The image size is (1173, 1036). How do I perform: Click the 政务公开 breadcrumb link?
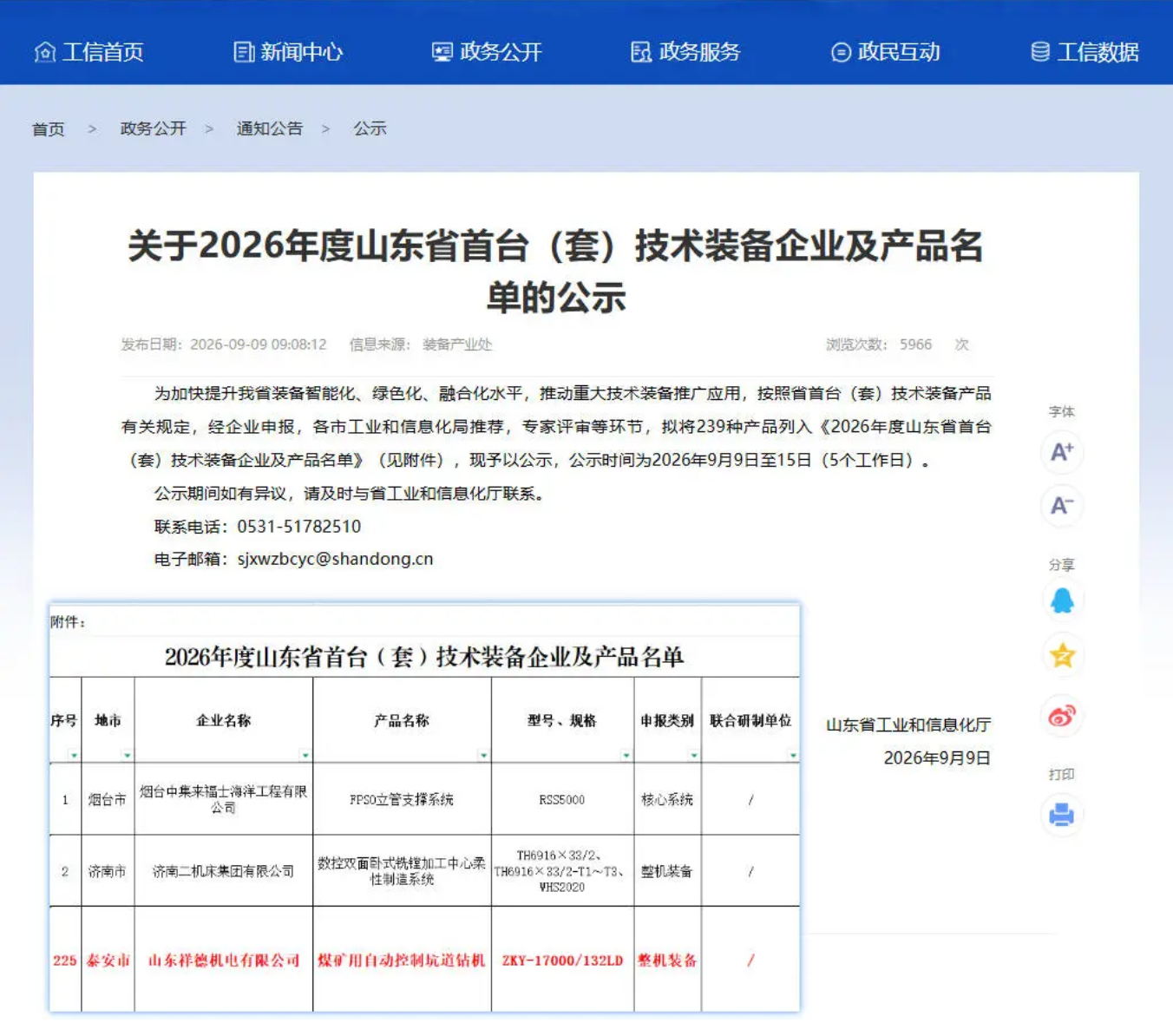[x=154, y=129]
